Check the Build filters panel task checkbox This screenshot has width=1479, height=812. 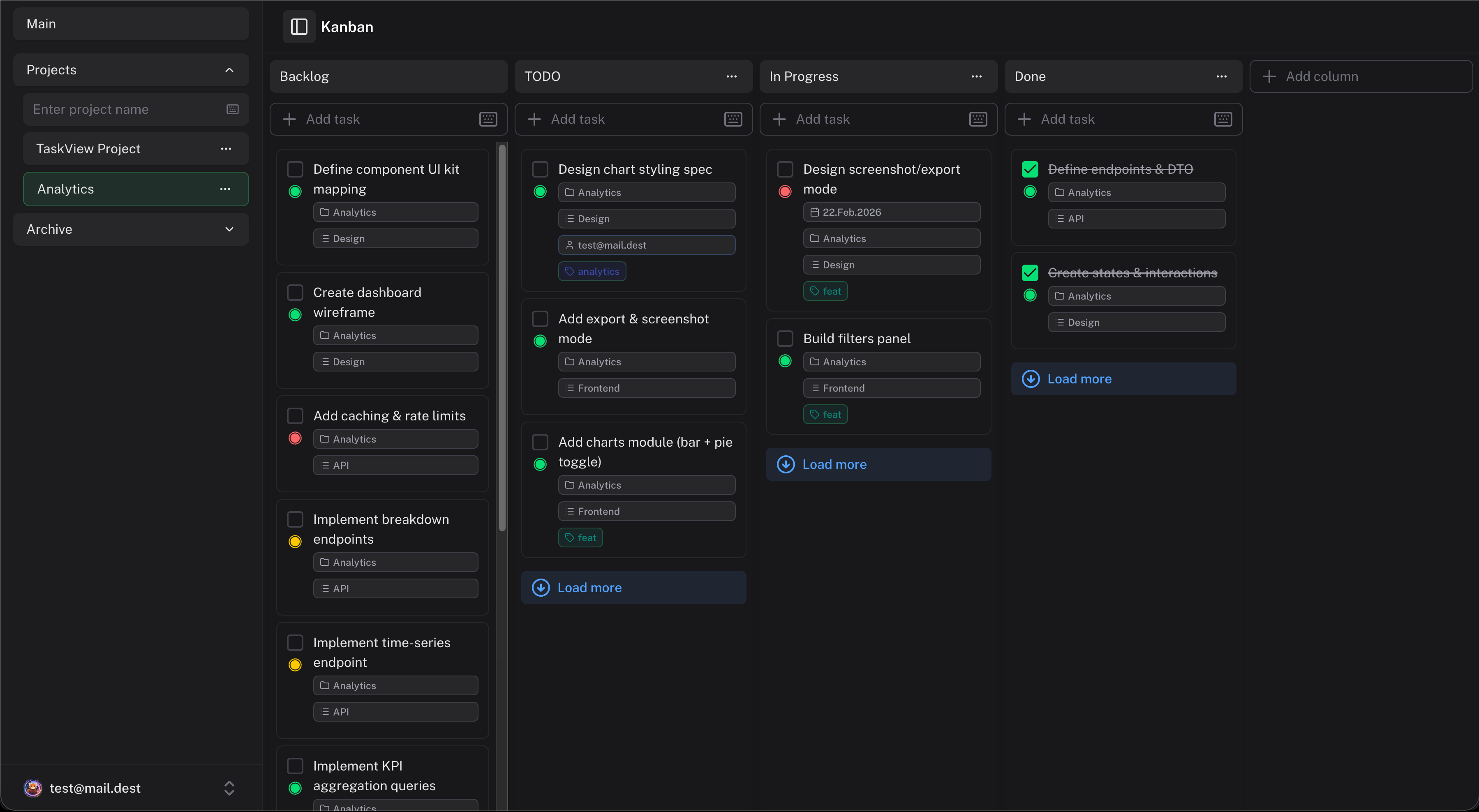click(785, 338)
